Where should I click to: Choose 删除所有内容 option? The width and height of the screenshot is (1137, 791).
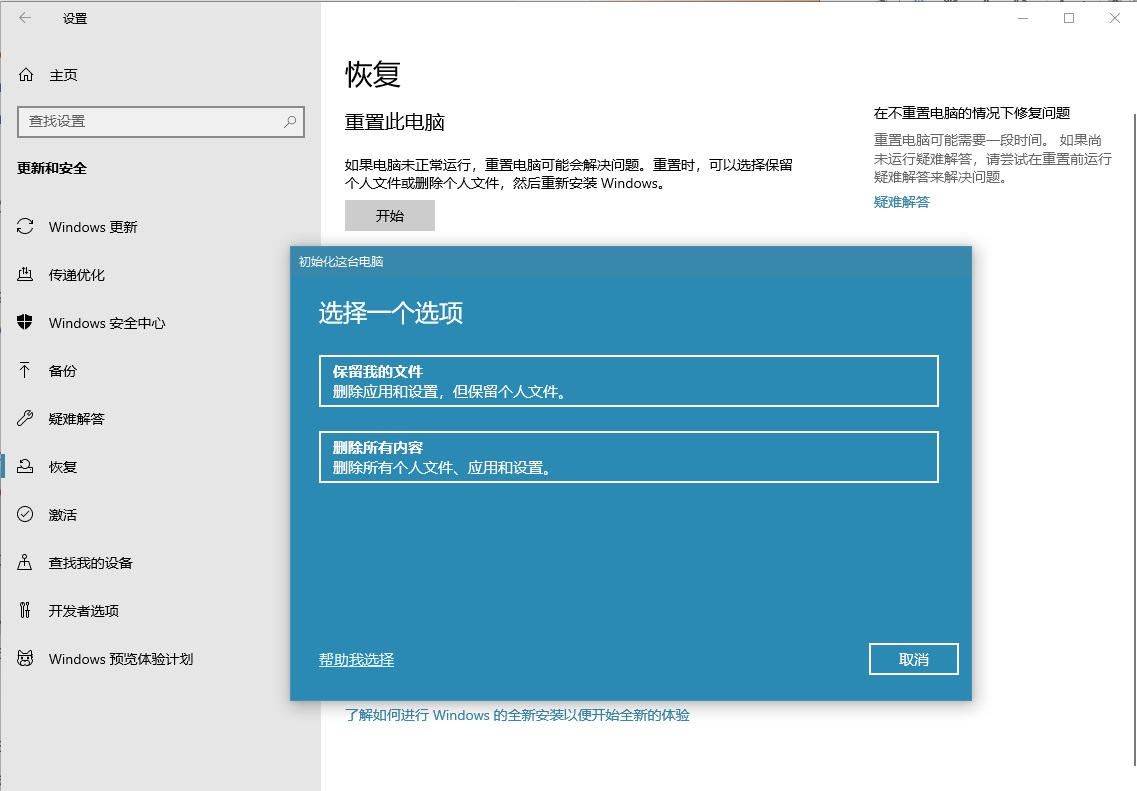(628, 456)
